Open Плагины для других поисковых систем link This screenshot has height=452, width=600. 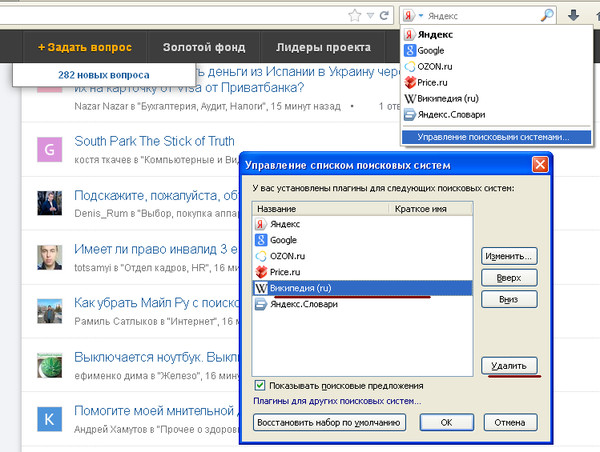tap(337, 401)
